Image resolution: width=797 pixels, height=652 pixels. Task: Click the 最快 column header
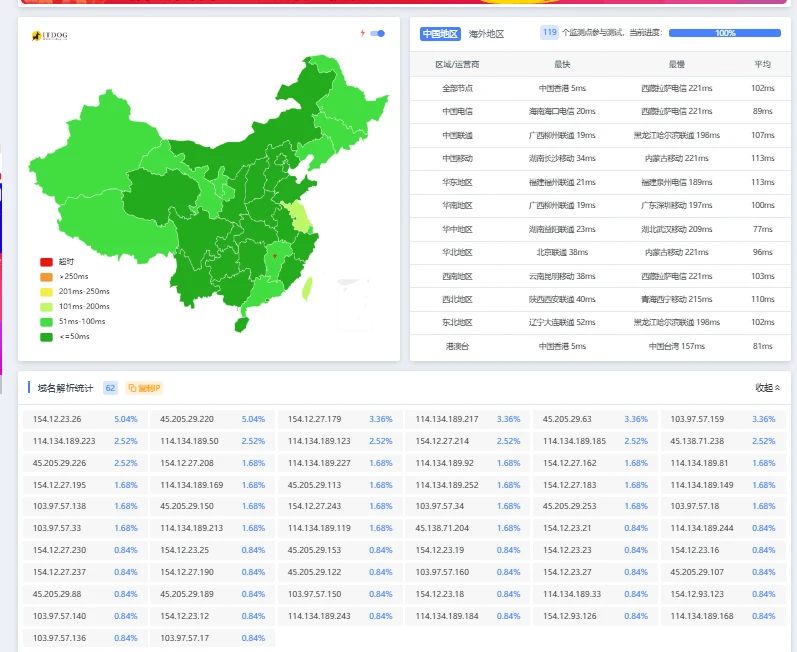[562, 64]
